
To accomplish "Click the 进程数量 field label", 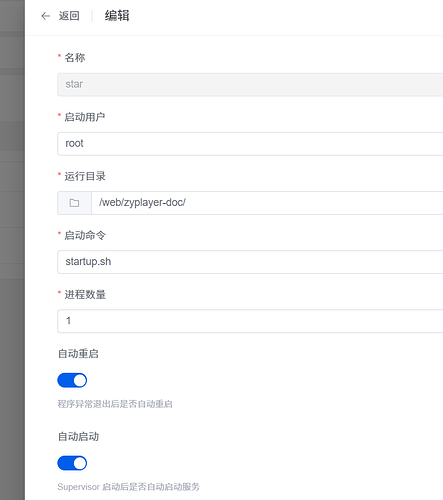I will 85,294.
